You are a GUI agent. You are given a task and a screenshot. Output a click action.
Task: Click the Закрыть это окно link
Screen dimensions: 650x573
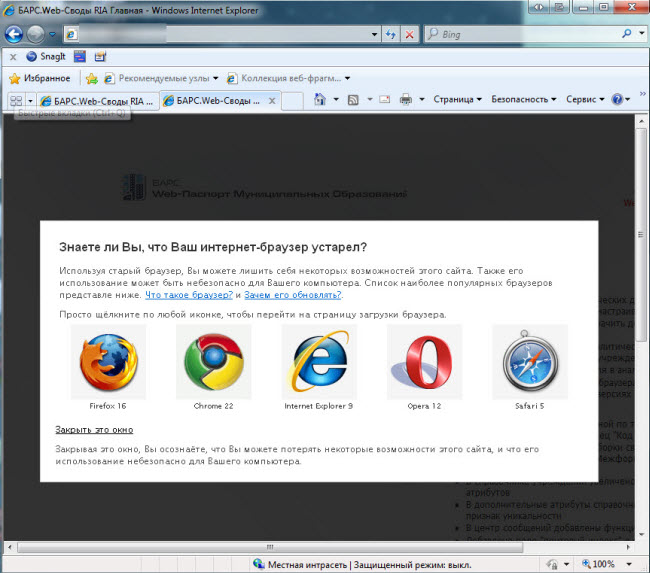tap(94, 430)
